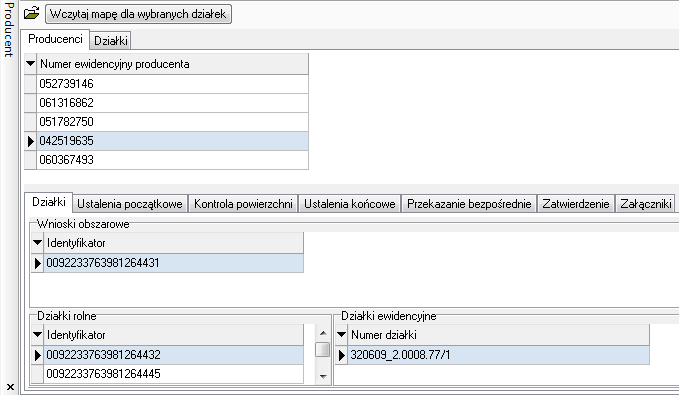Click the Numer działki column header
The width and height of the screenshot is (679, 395).
point(498,335)
